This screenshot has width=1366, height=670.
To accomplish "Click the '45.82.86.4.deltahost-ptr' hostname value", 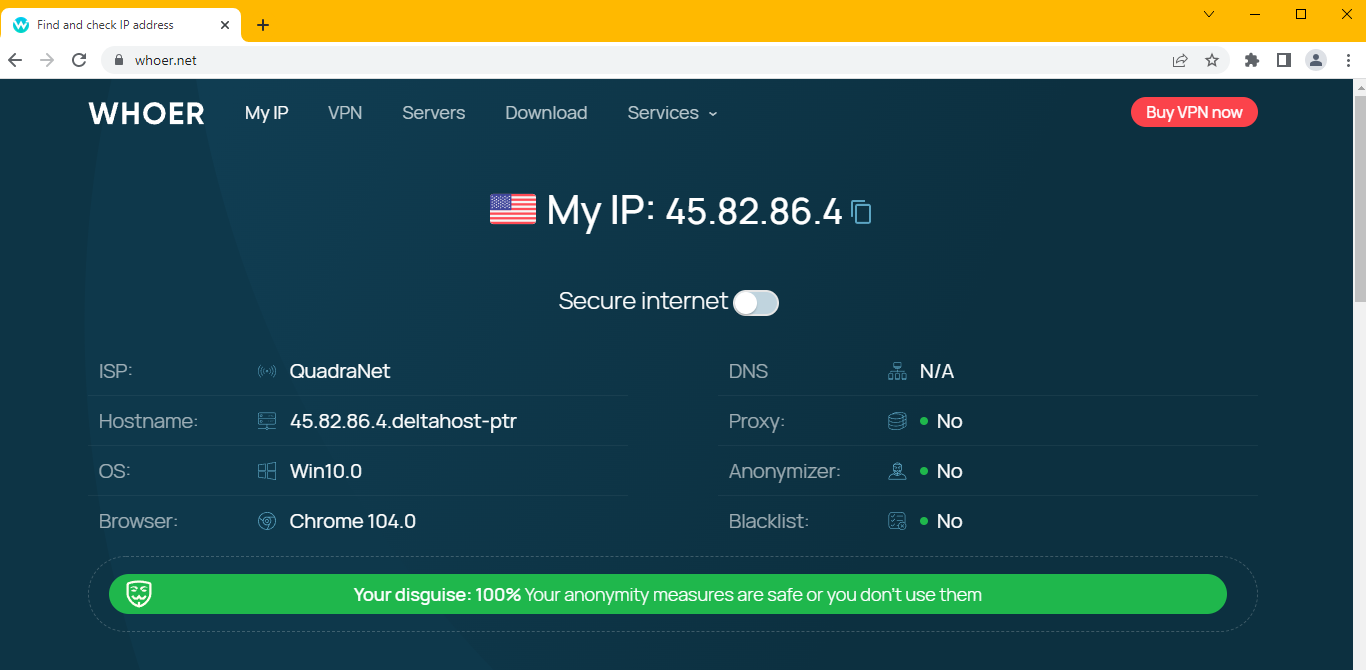I will 403,422.
